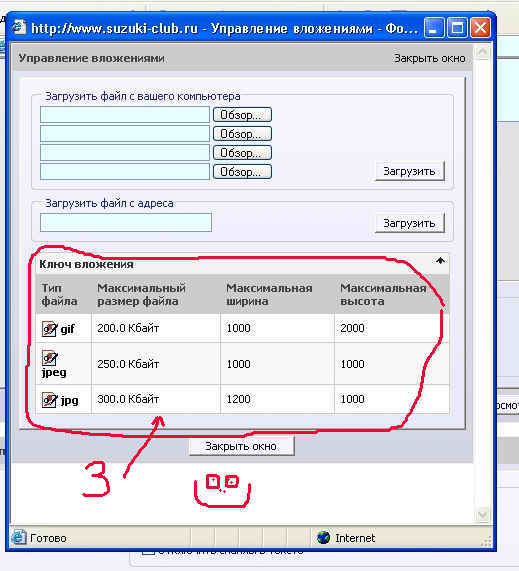Image resolution: width=519 pixels, height=571 pixels.
Task: Maximize the attachment manager window
Action: 457,28
